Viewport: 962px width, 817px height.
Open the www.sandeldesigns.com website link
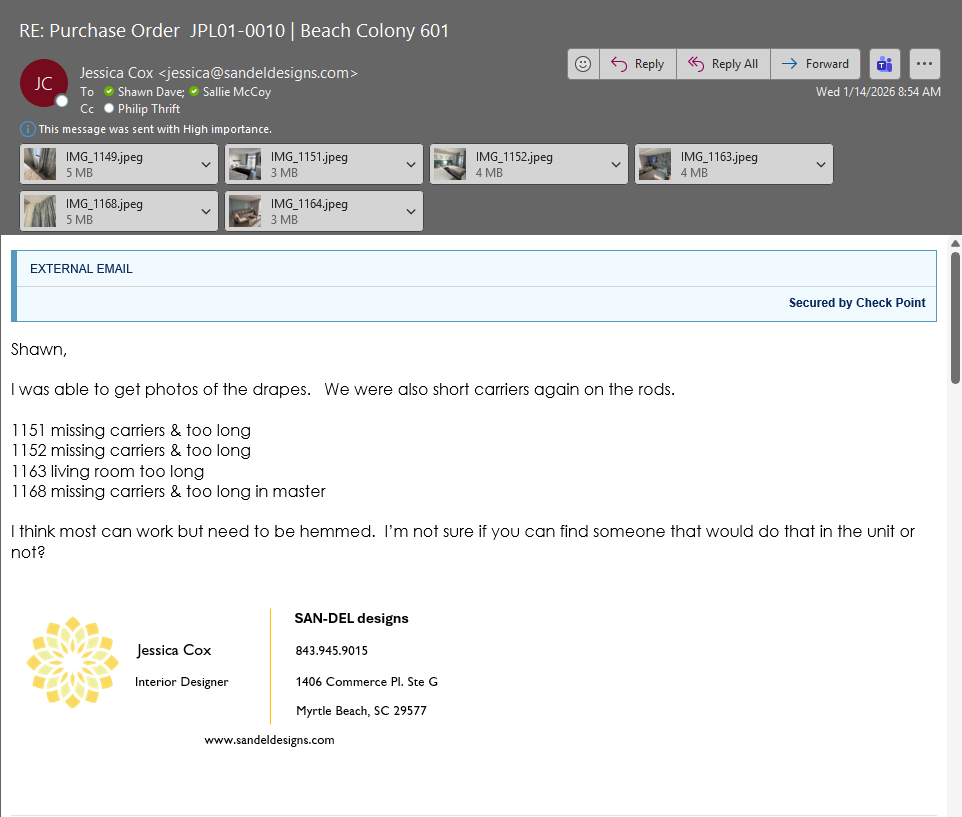[x=269, y=740]
